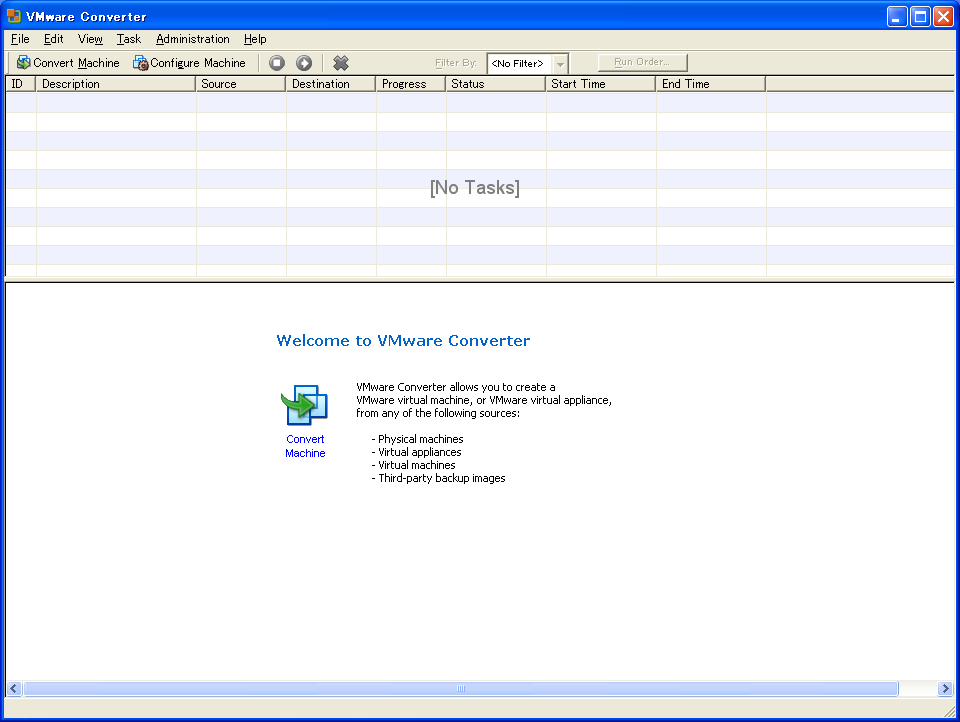Sort by the Progress column header
The image size is (960, 722).
(411, 84)
